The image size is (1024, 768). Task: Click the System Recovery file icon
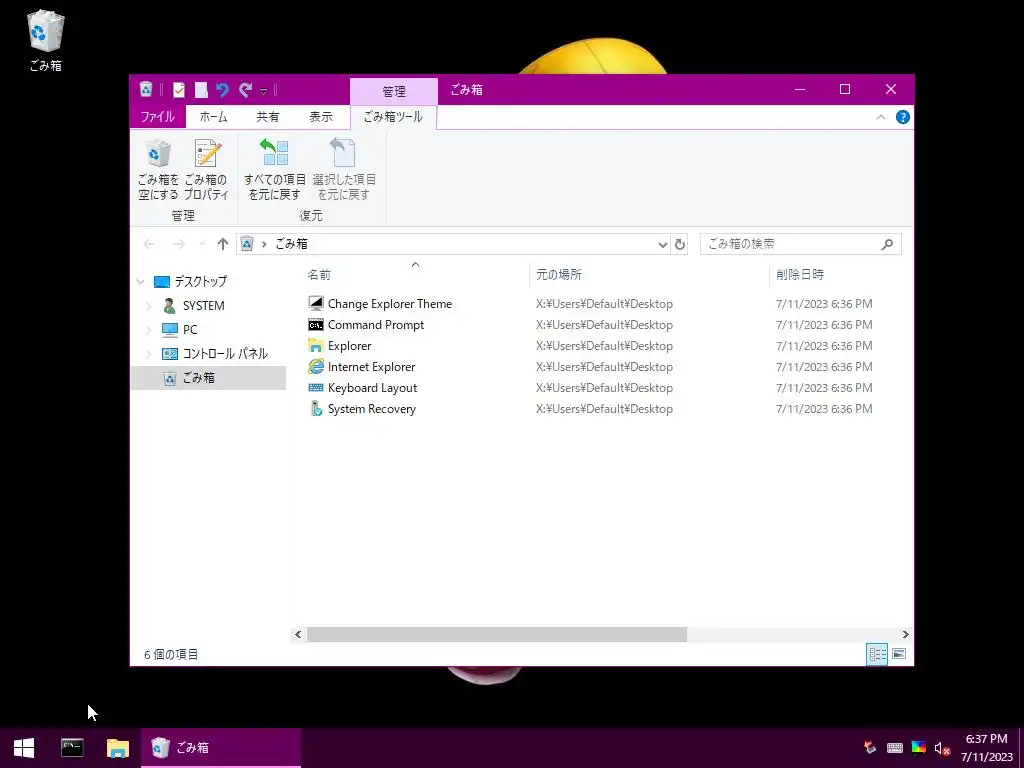[x=316, y=409]
